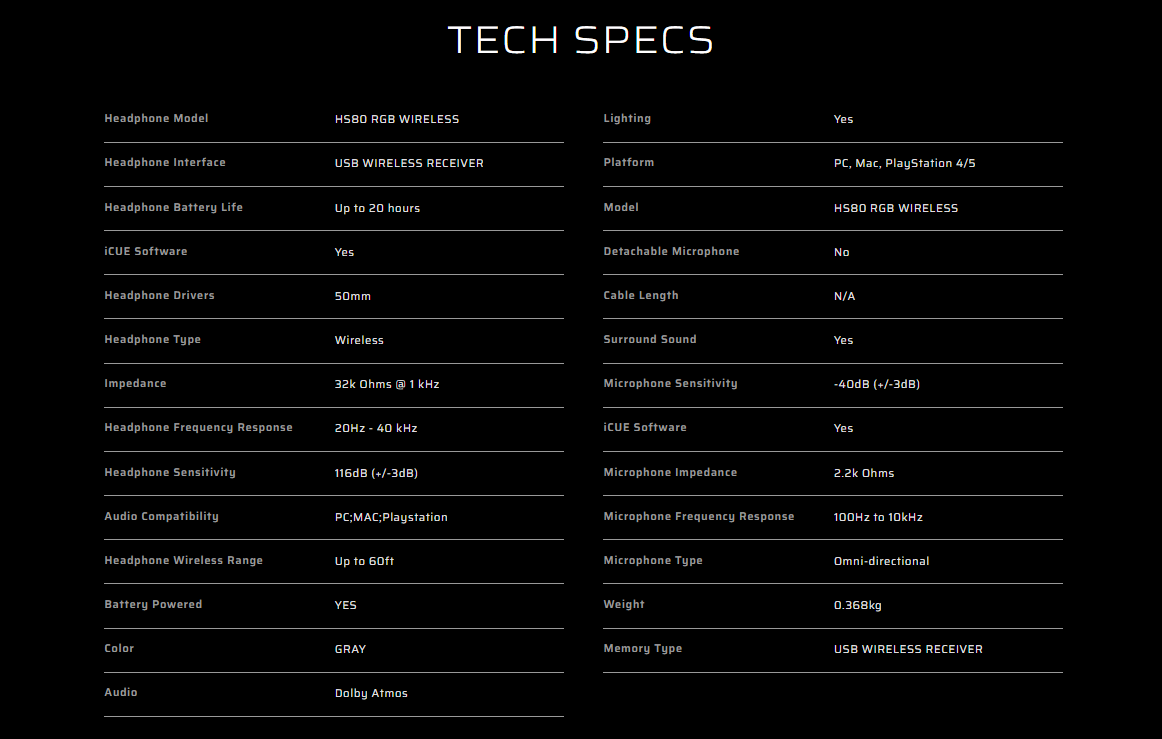Select the Cable Length value N/A
Screen dimensions: 1162x739
(844, 296)
